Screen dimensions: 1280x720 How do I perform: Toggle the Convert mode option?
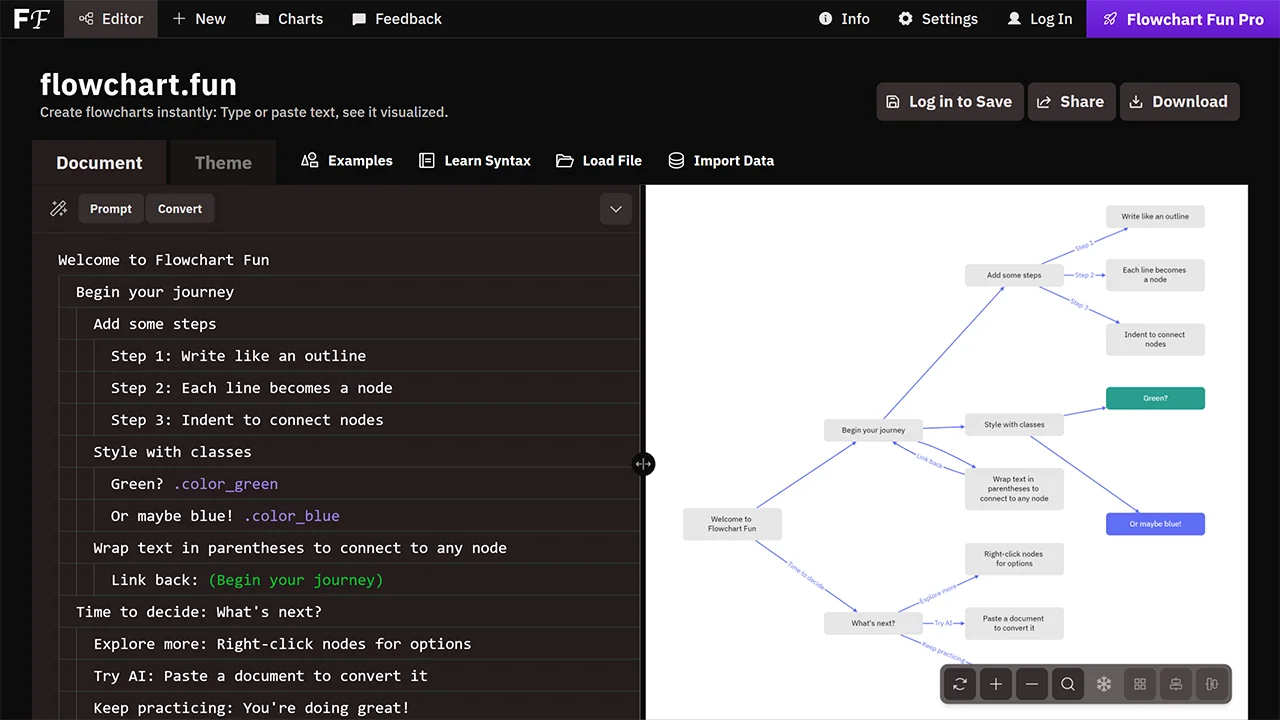(179, 208)
